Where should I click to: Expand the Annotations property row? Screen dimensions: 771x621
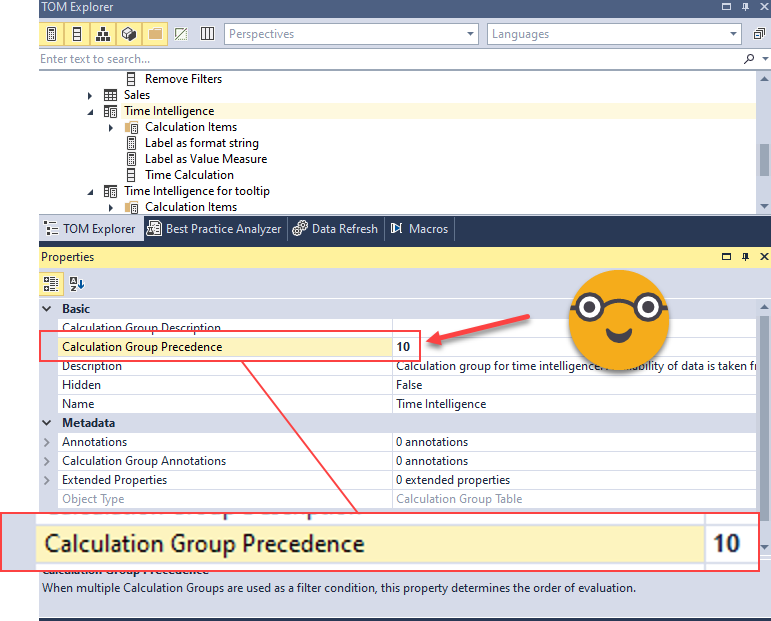click(47, 442)
